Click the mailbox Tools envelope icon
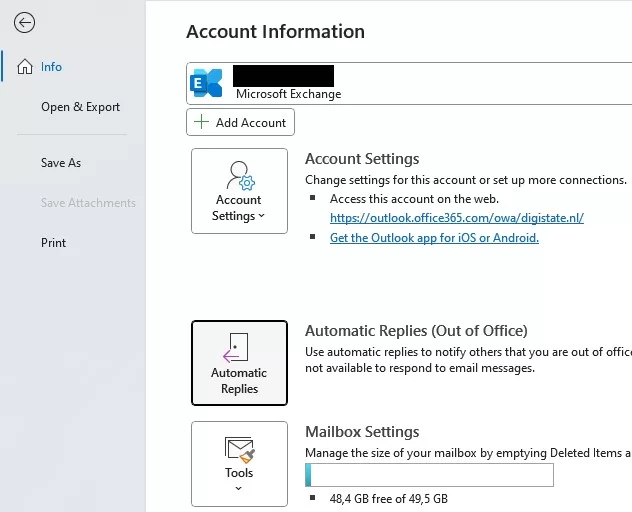Viewport: 632px width, 512px height. click(240, 450)
